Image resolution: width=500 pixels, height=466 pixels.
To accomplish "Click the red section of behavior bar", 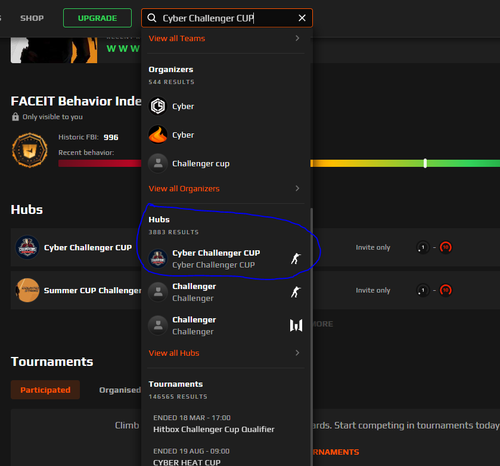I will tap(99, 163).
